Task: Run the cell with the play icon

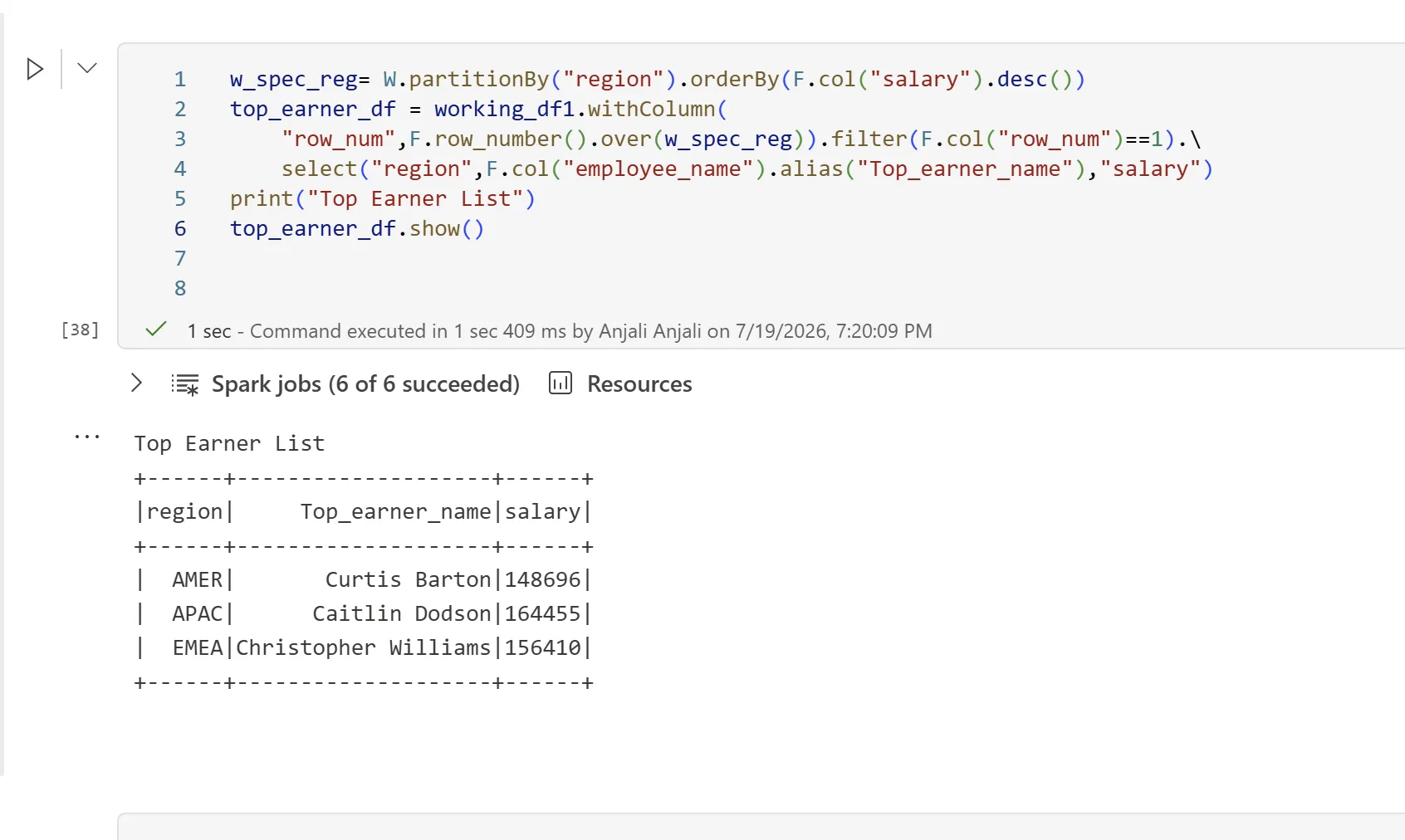Action: pos(35,69)
